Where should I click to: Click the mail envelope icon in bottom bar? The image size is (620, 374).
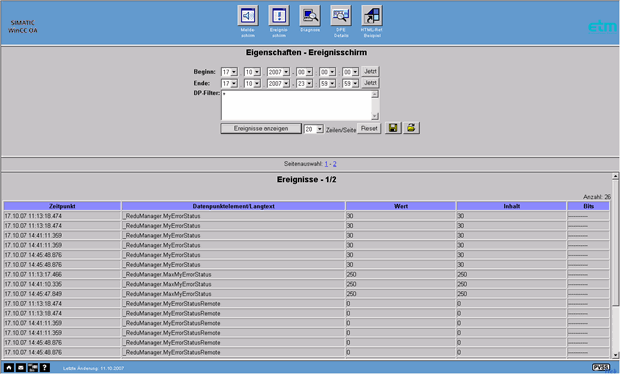(x=21, y=368)
